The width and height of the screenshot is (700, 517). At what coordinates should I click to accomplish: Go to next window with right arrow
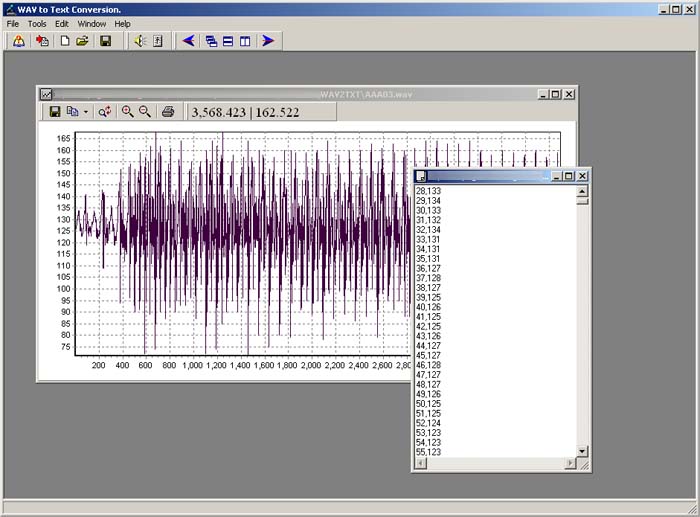click(x=268, y=41)
